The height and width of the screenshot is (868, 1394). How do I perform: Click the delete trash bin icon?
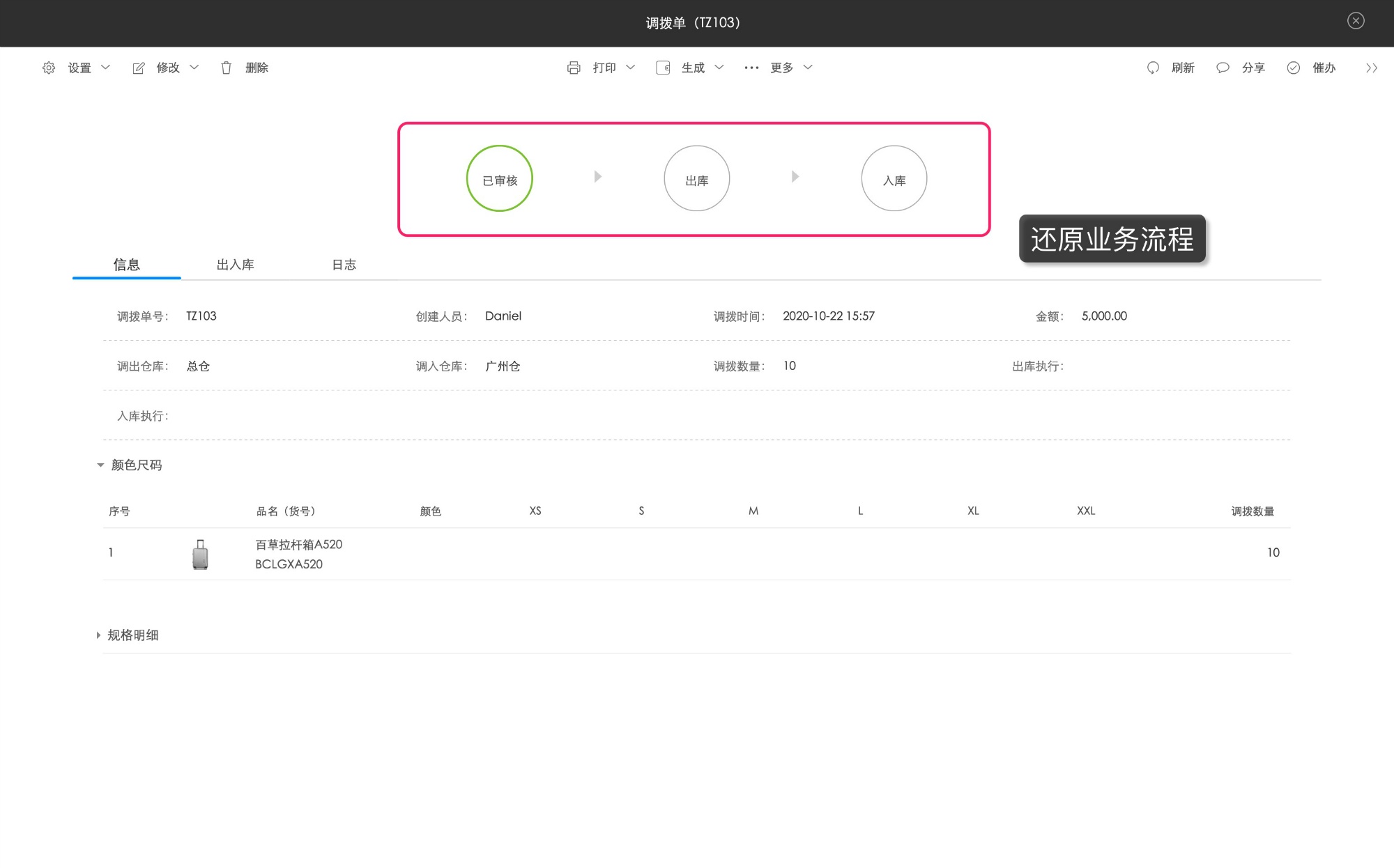coord(226,68)
